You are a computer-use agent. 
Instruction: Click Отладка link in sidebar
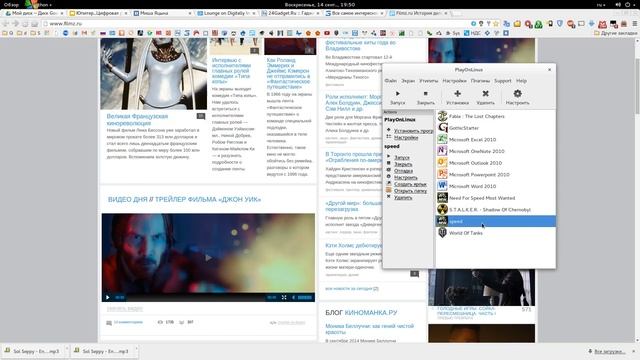click(403, 171)
